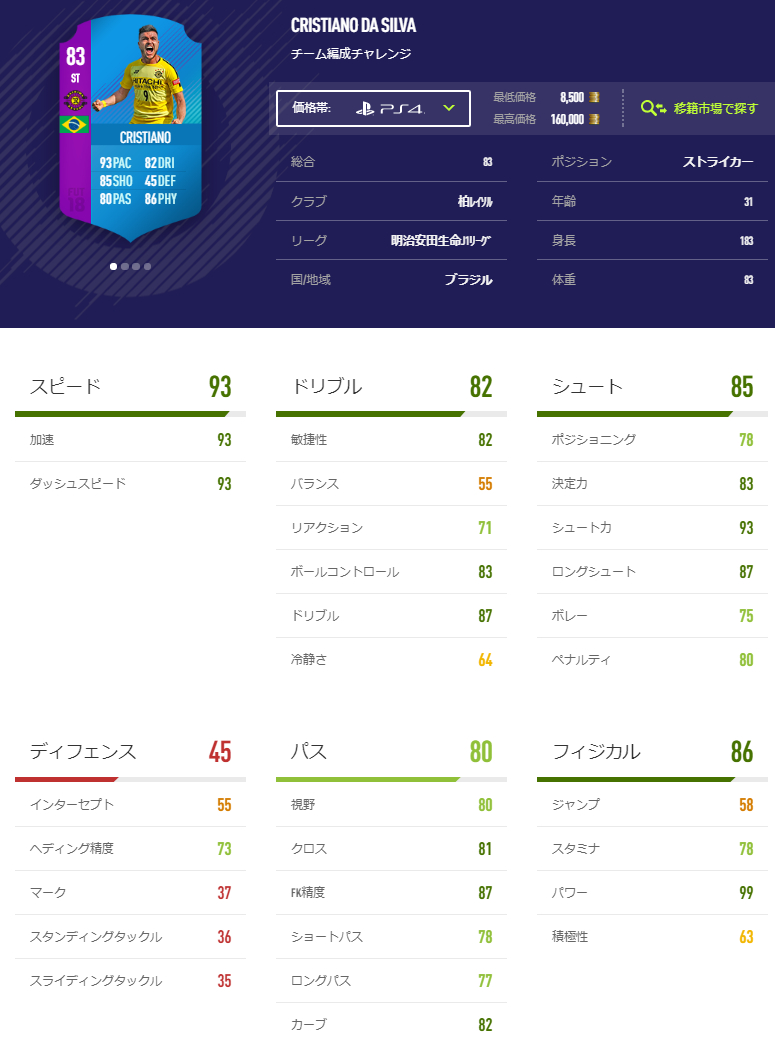Open the 価格帯 platform dropdown
The height and width of the screenshot is (1039, 775).
point(373,108)
